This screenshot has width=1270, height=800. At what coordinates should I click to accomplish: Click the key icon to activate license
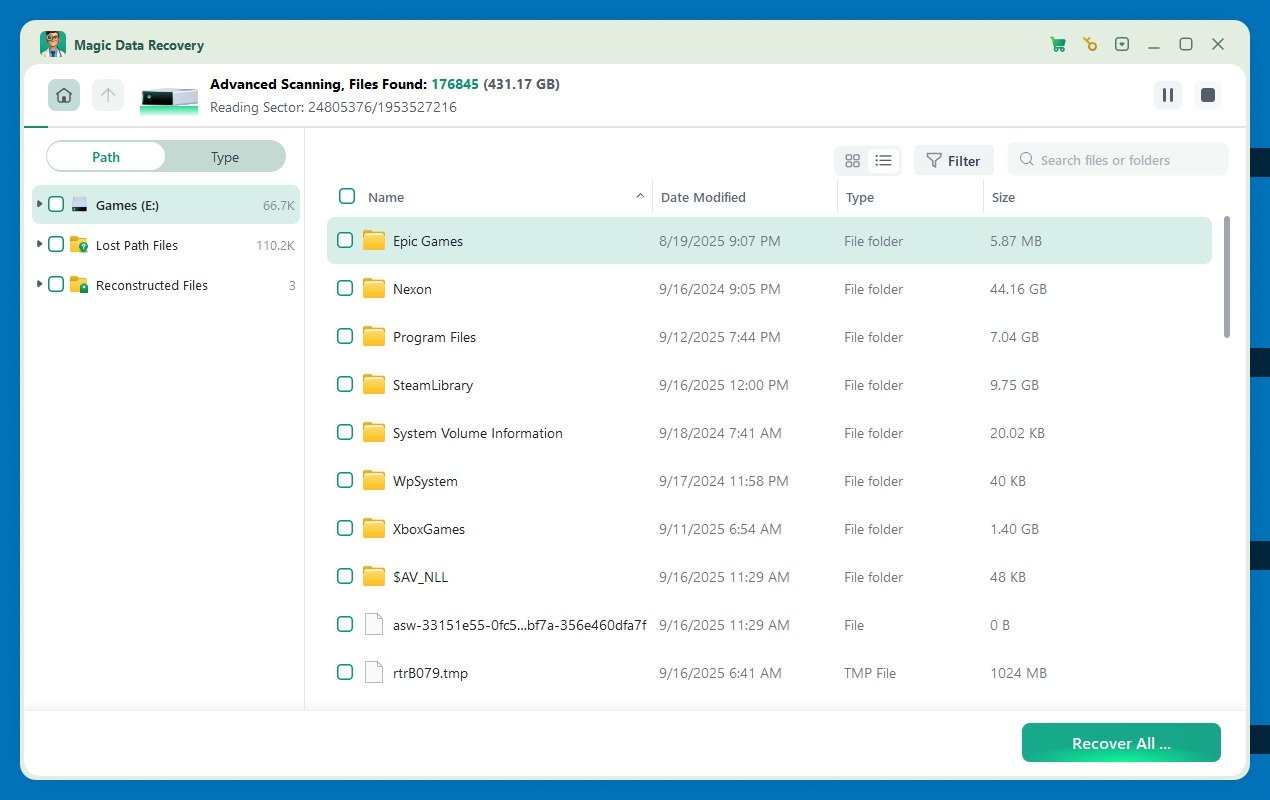click(1089, 44)
